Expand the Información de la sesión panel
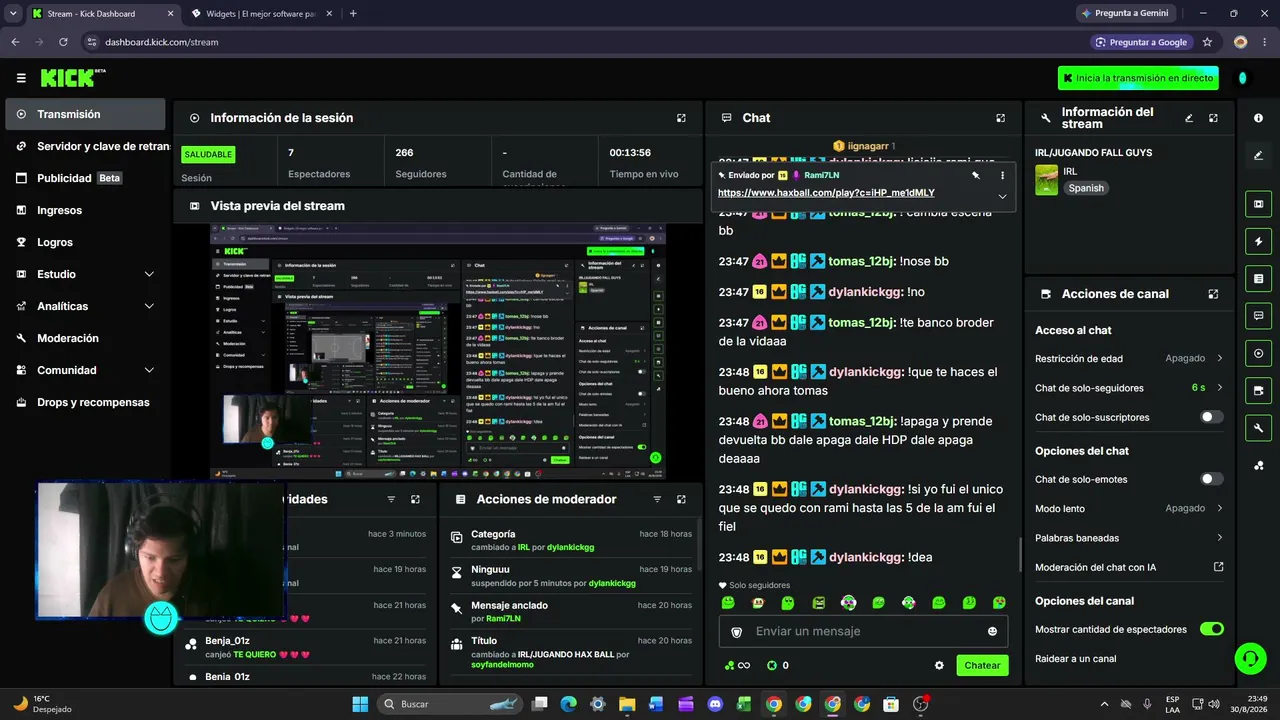 pos(681,118)
